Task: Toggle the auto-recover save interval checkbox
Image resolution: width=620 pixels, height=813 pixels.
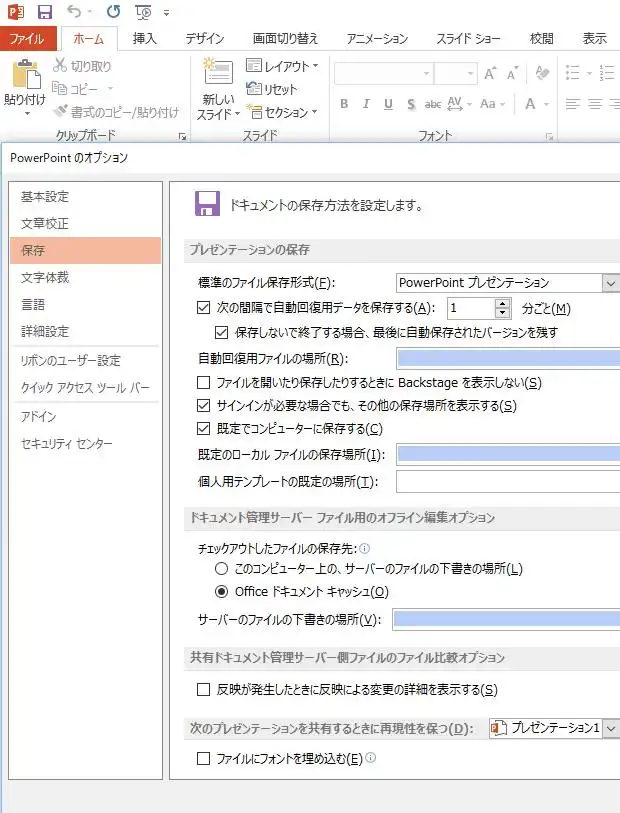Action: coord(205,308)
